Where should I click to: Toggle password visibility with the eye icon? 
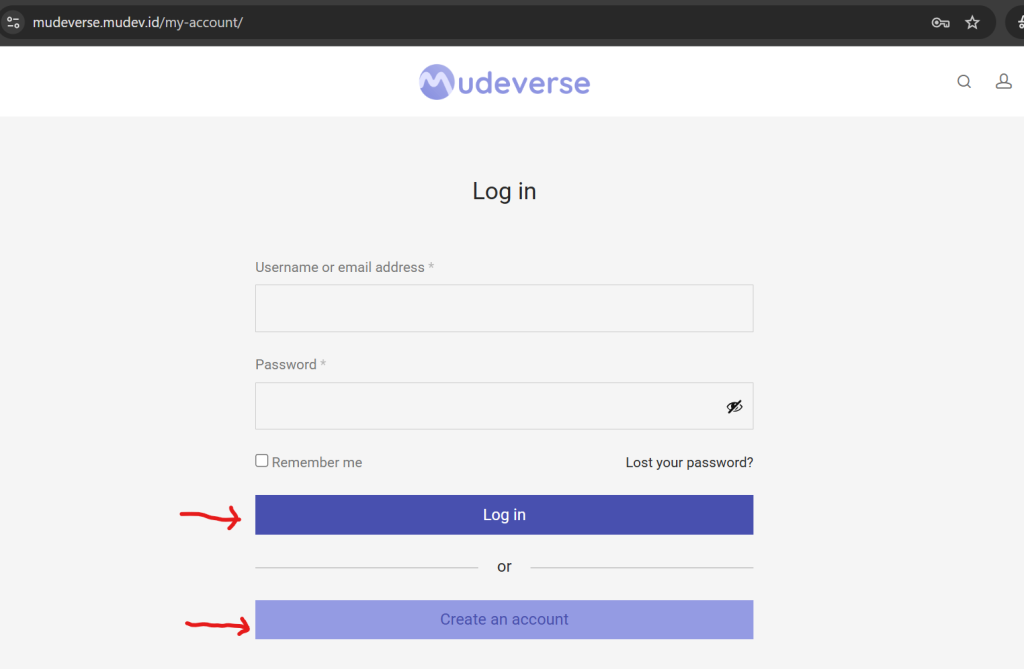click(x=734, y=407)
